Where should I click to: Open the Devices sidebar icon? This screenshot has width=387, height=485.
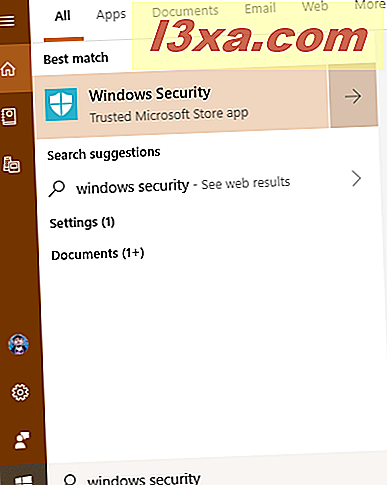click(11, 165)
